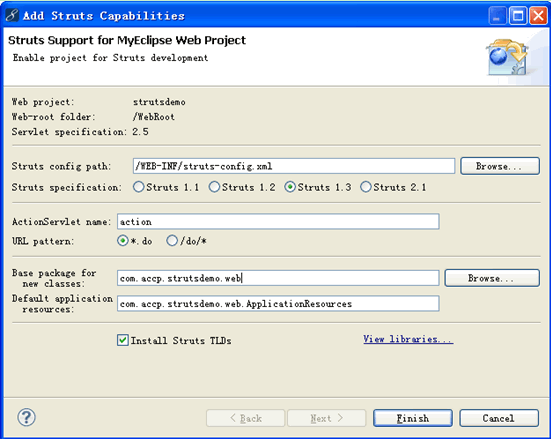
Task: Click the disabled Next button
Action: 327,418
